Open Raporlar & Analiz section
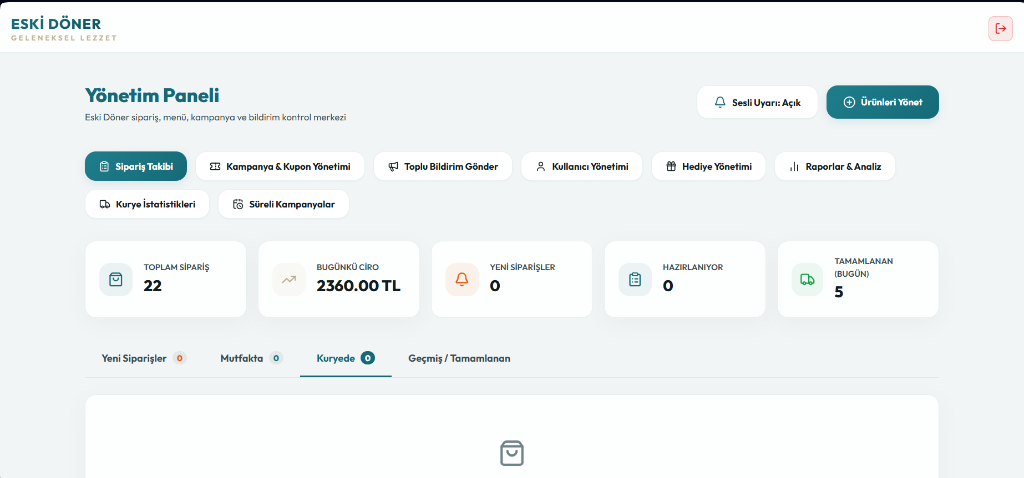This screenshot has width=1024, height=478. (x=835, y=167)
